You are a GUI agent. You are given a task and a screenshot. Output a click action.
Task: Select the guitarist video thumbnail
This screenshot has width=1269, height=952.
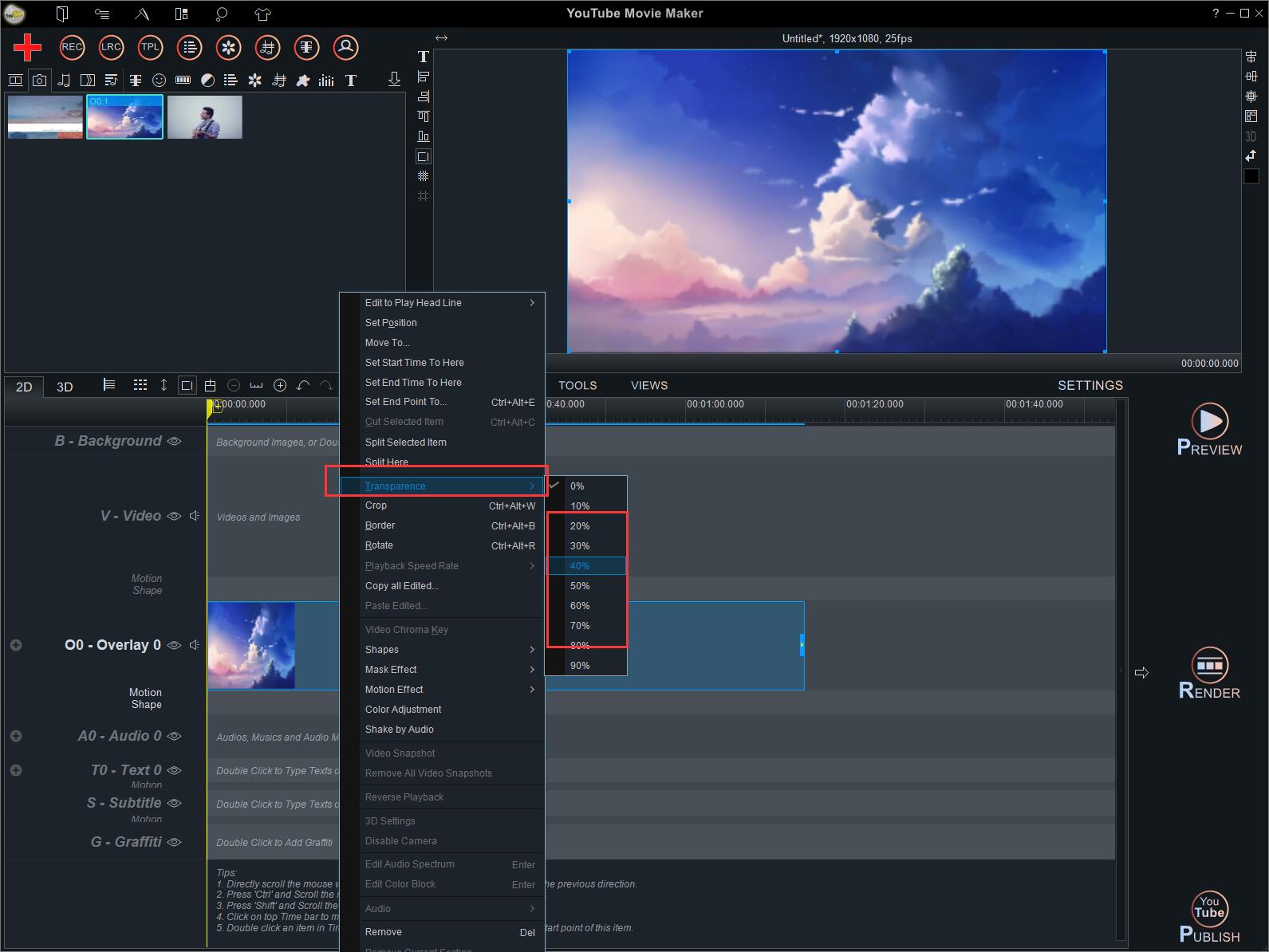click(x=204, y=117)
